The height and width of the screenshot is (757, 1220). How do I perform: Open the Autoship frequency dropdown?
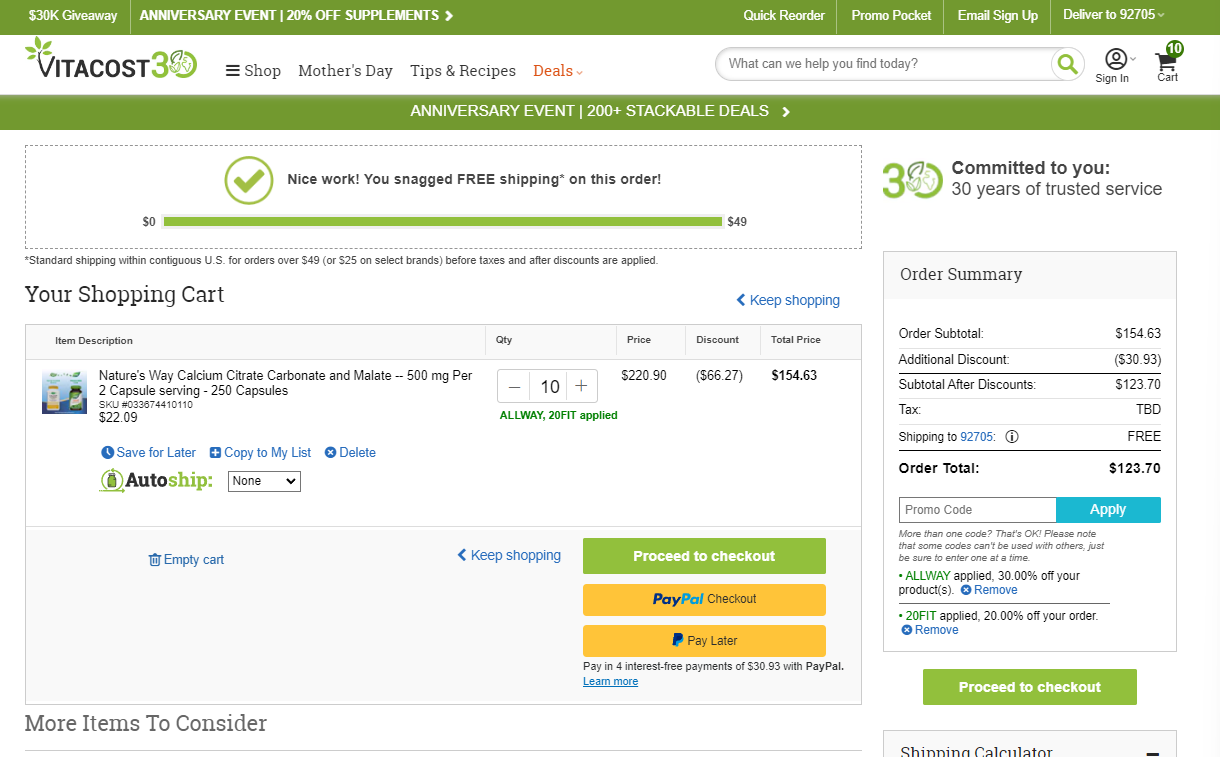point(264,481)
